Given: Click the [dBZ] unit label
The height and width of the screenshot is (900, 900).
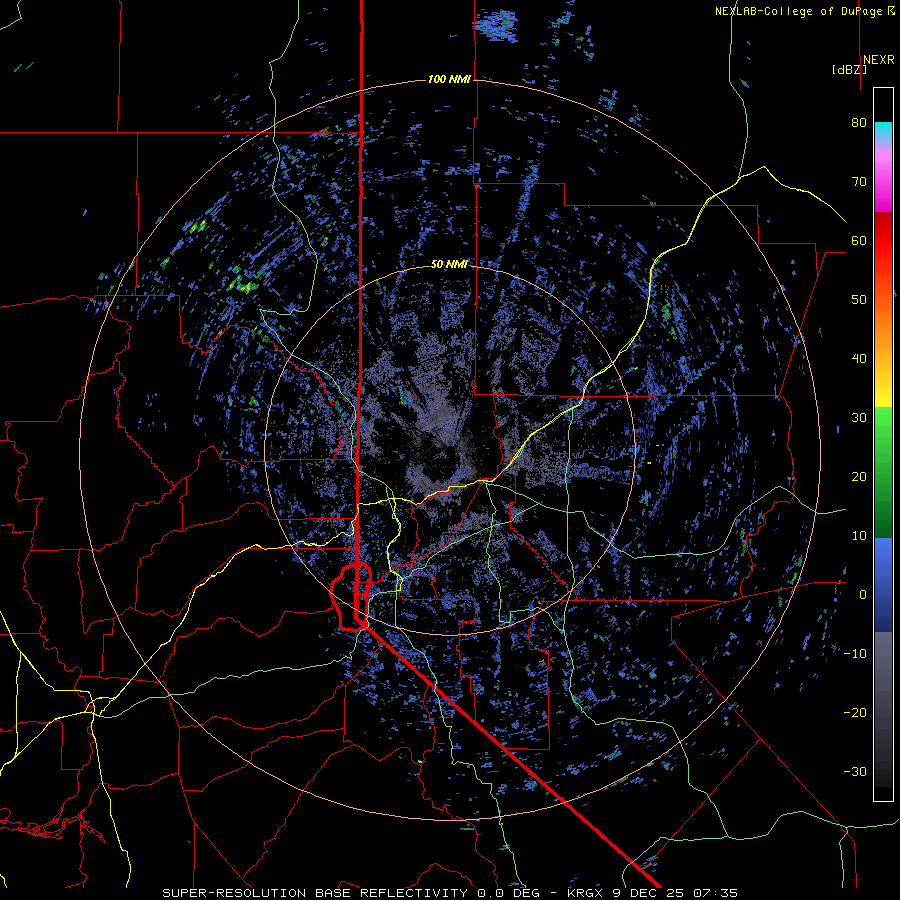Looking at the screenshot, I should click(849, 70).
